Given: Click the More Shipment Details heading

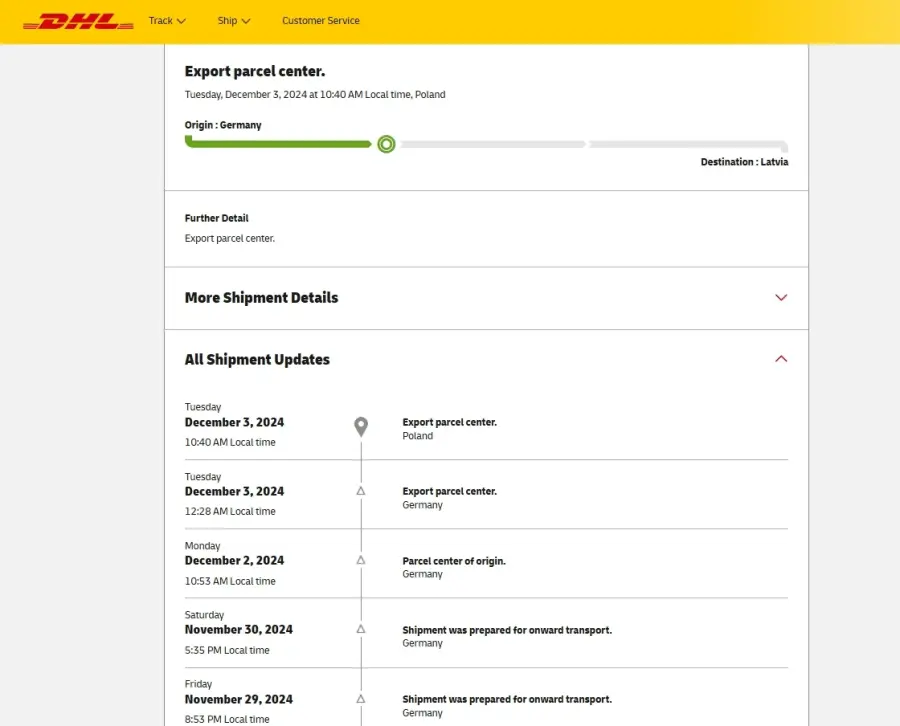Looking at the screenshot, I should (x=261, y=298).
